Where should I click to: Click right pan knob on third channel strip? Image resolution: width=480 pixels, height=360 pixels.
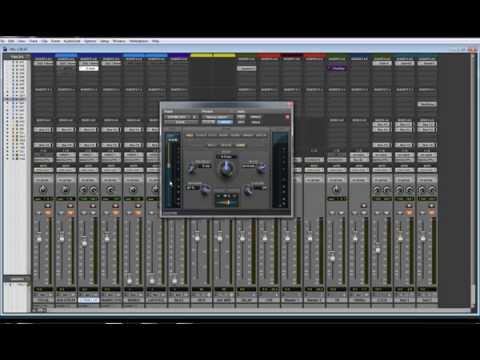click(x=93, y=190)
